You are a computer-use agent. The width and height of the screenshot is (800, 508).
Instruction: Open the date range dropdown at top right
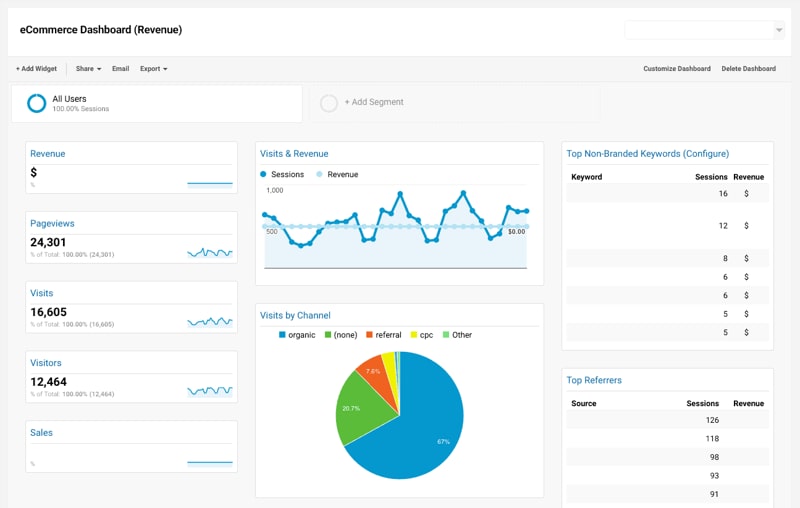pos(704,30)
